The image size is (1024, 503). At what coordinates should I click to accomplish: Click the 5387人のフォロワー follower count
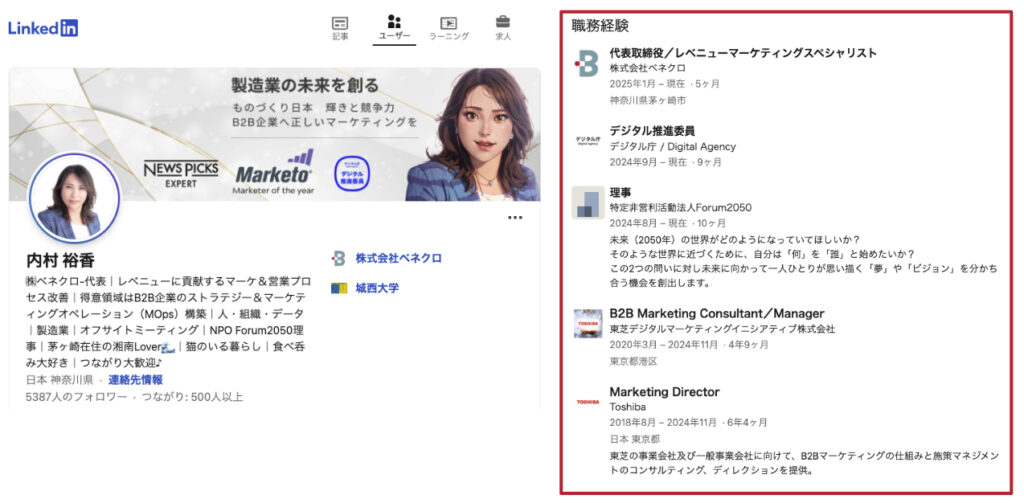pyautogui.click(x=76, y=397)
